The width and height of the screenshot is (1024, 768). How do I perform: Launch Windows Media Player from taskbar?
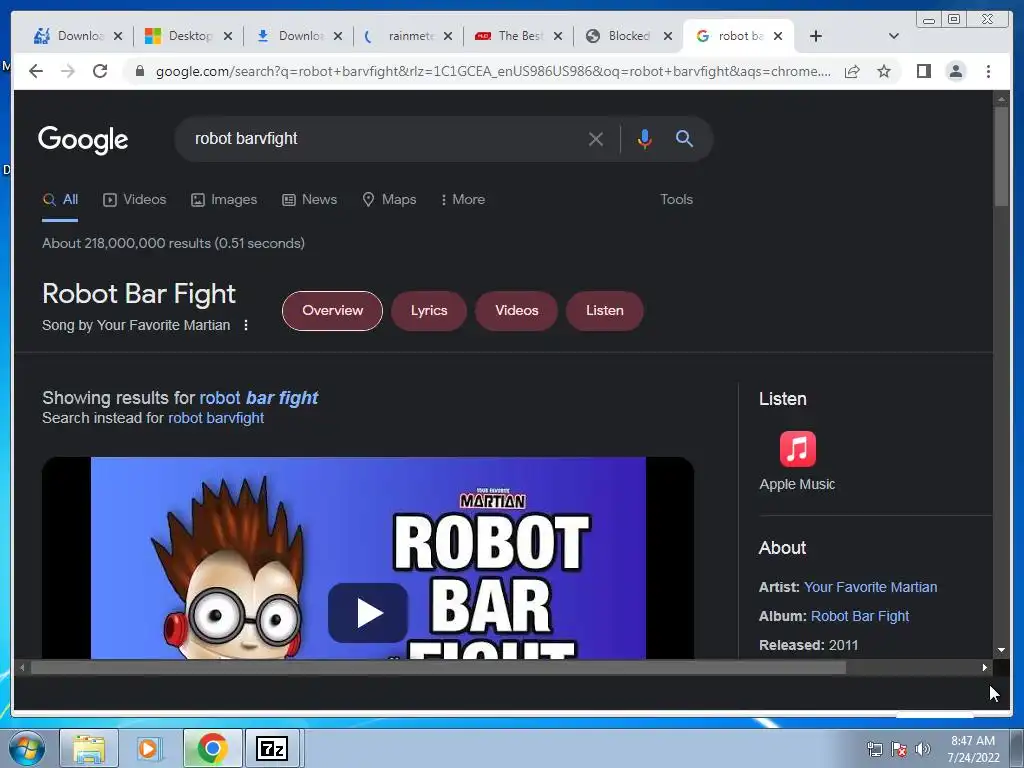pyautogui.click(x=150, y=748)
